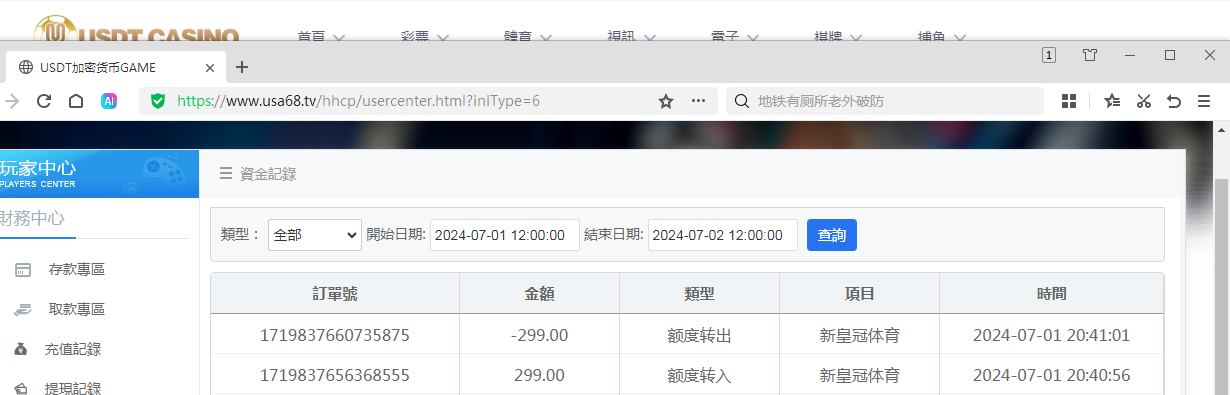Go to the browser home page icon
Screen dimensions: 1230x395
tap(76, 101)
